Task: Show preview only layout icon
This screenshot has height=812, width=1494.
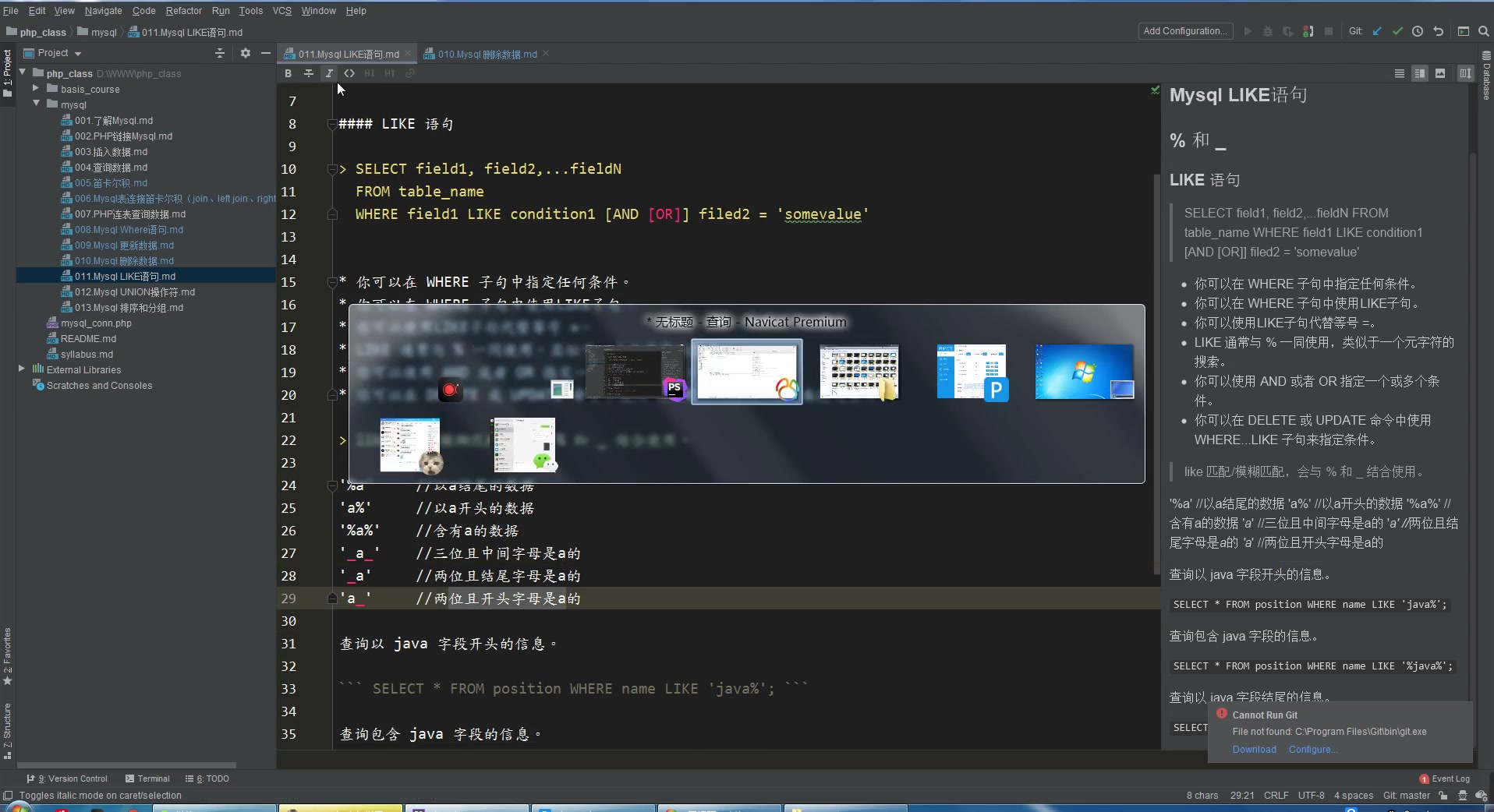Action: click(x=1440, y=73)
